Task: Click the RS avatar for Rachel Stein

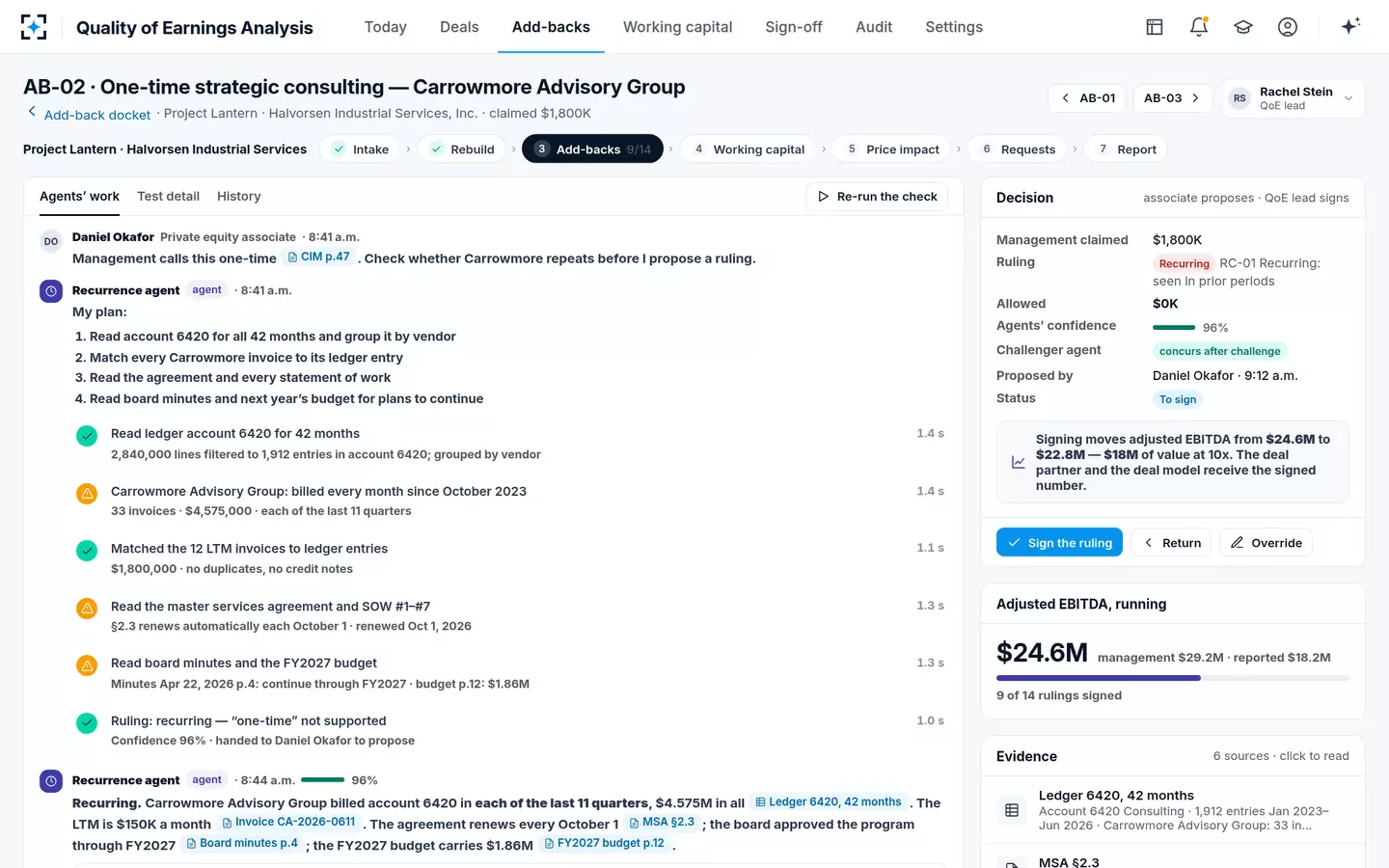Action: pyautogui.click(x=1239, y=98)
